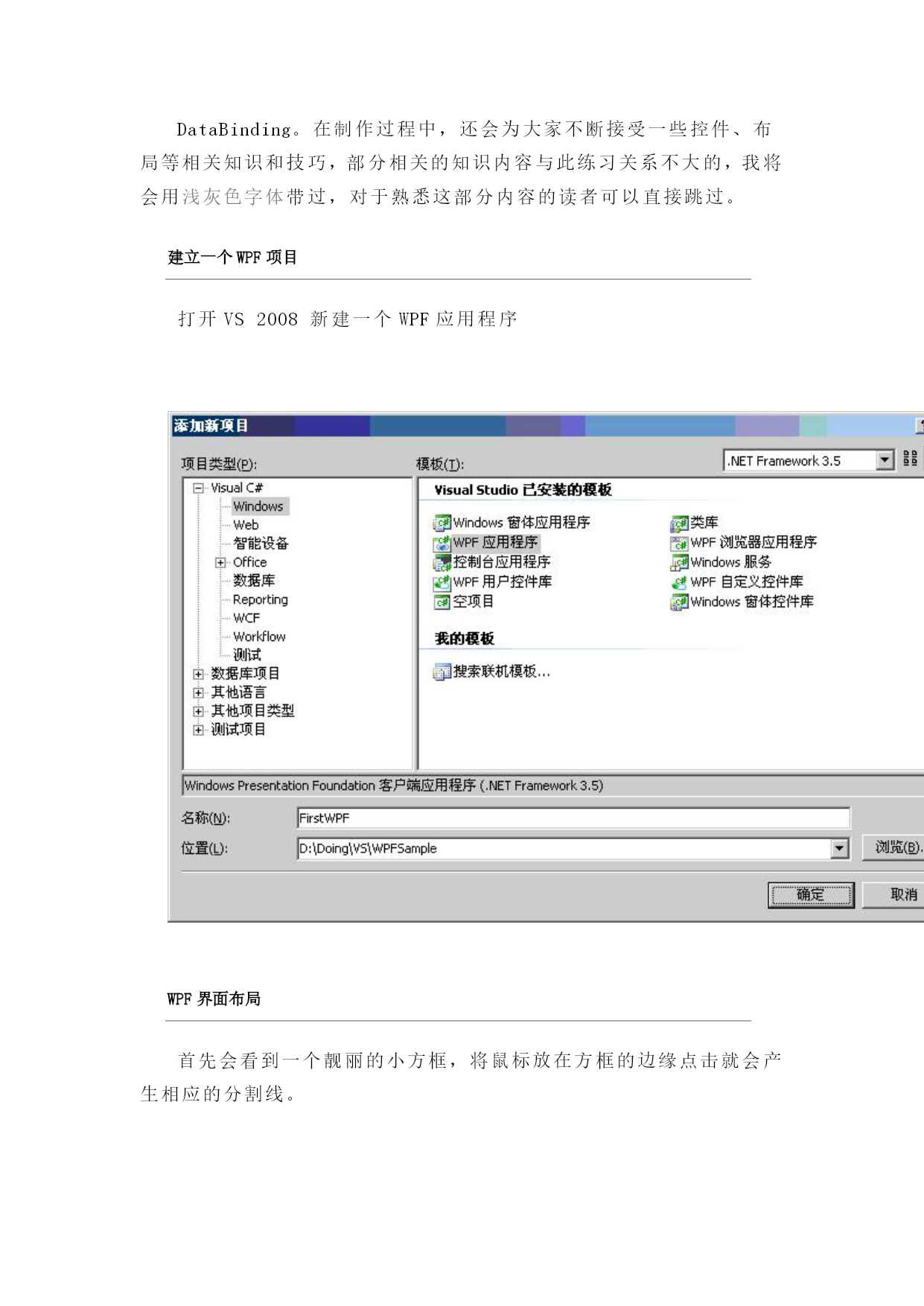Screen dimensions: 924x1306
Task: Click the Windows Presentation Foundation description bar
Action: coord(553,786)
